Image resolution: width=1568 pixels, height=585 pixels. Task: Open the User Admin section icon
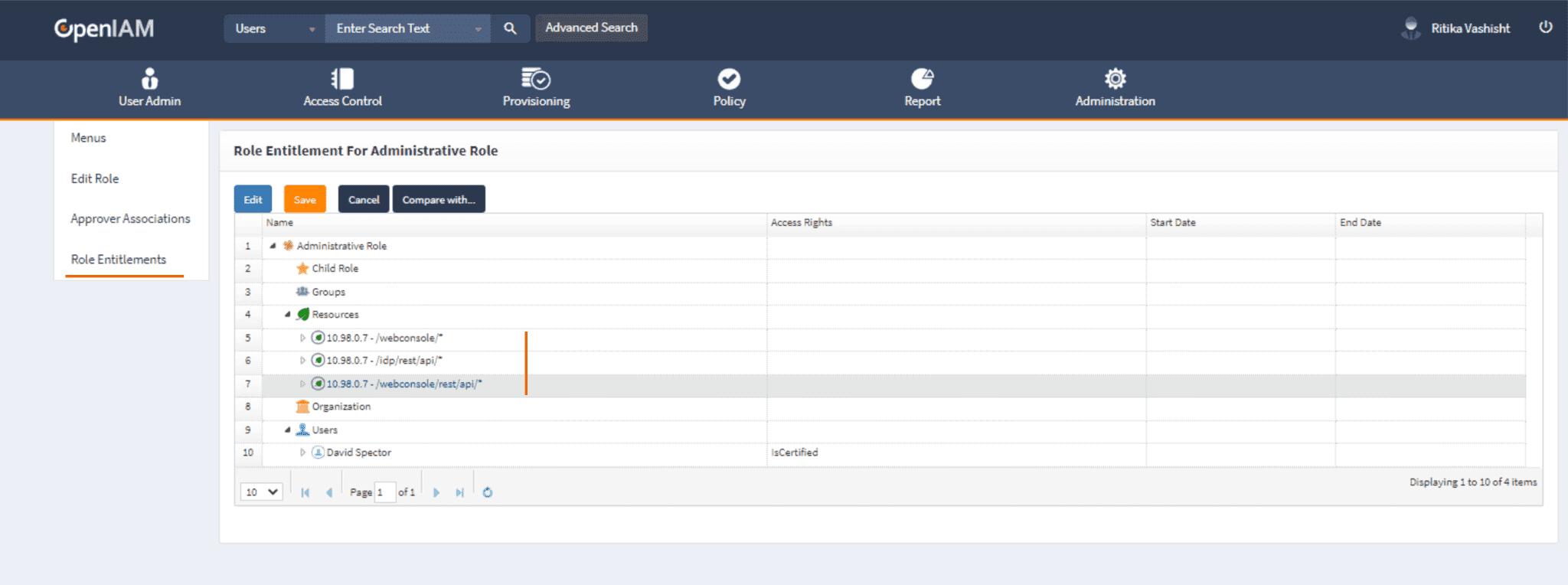(x=149, y=79)
